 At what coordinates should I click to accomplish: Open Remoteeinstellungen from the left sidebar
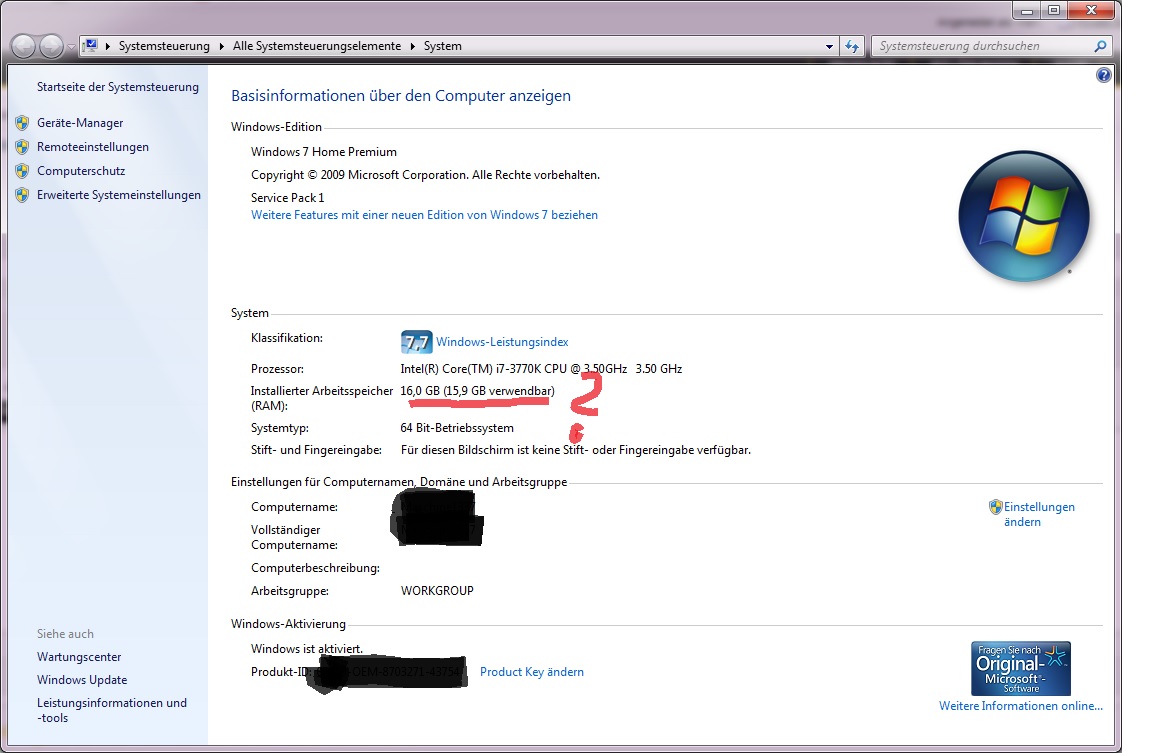pos(92,147)
